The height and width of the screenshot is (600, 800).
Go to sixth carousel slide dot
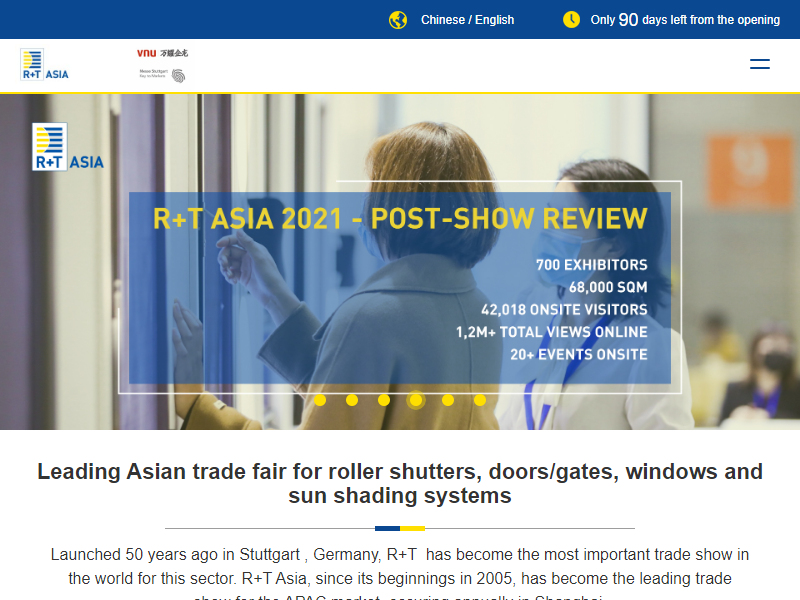point(480,400)
